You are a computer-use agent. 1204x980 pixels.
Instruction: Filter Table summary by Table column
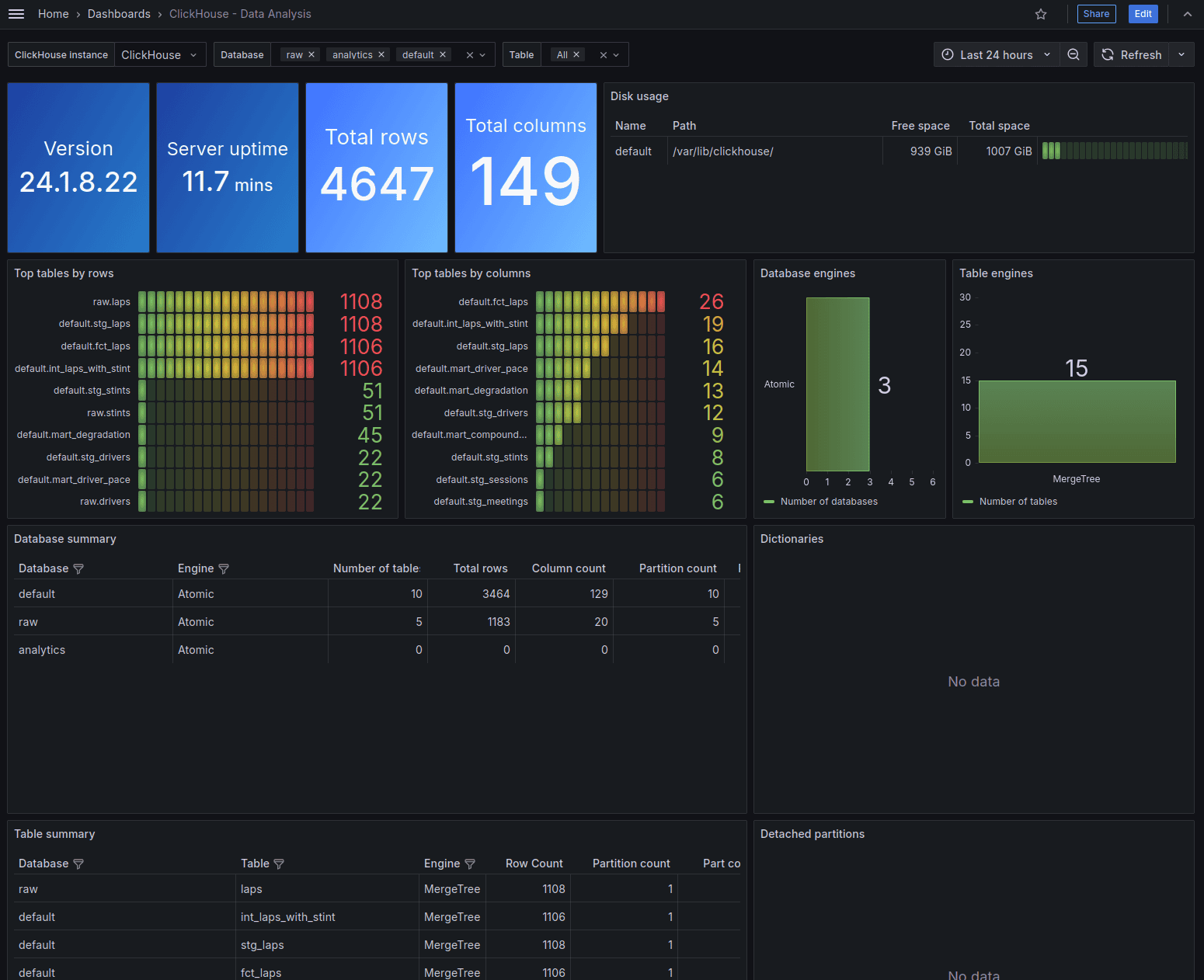(x=279, y=864)
